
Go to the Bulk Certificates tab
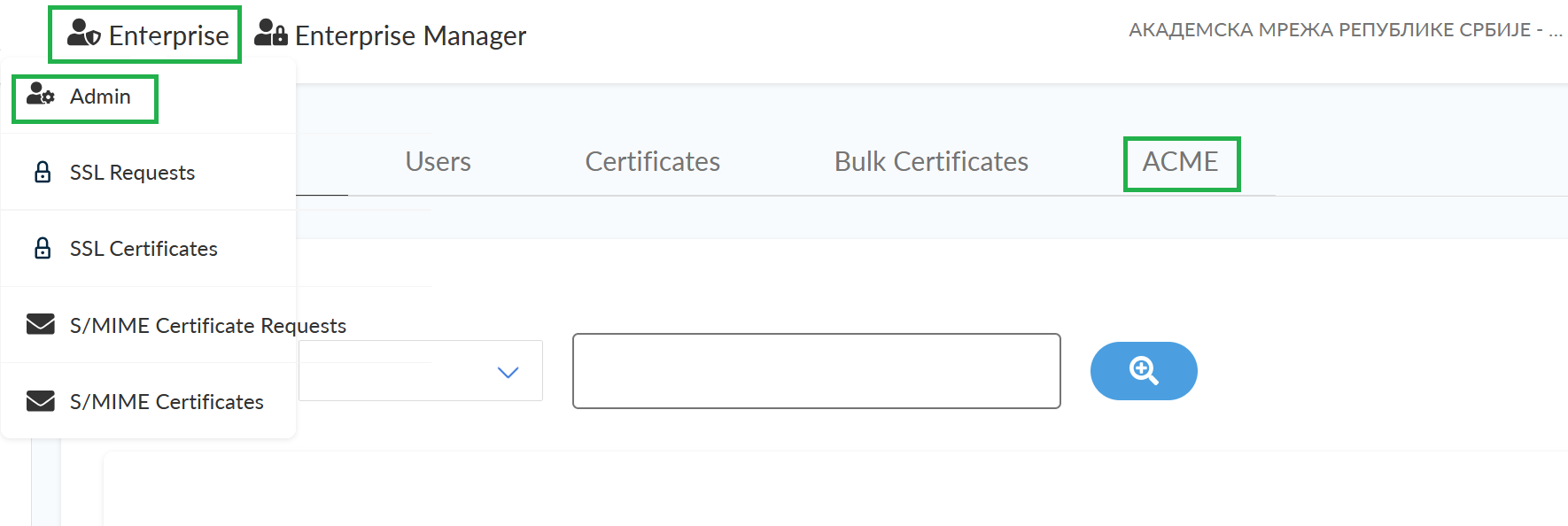[x=931, y=162]
